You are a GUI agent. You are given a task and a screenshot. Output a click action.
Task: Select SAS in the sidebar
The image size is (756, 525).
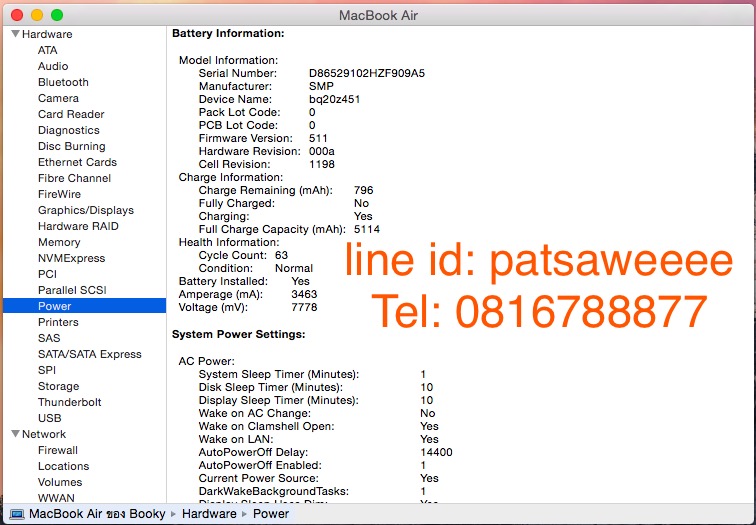pos(49,338)
